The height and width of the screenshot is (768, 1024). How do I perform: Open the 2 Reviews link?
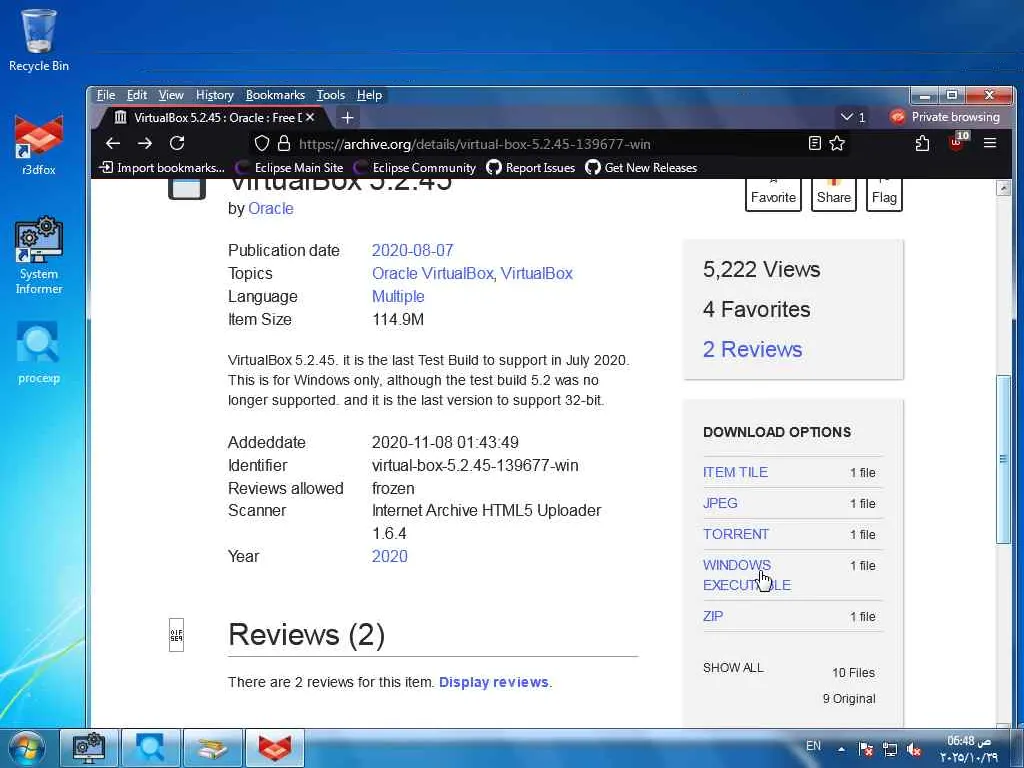tap(752, 349)
